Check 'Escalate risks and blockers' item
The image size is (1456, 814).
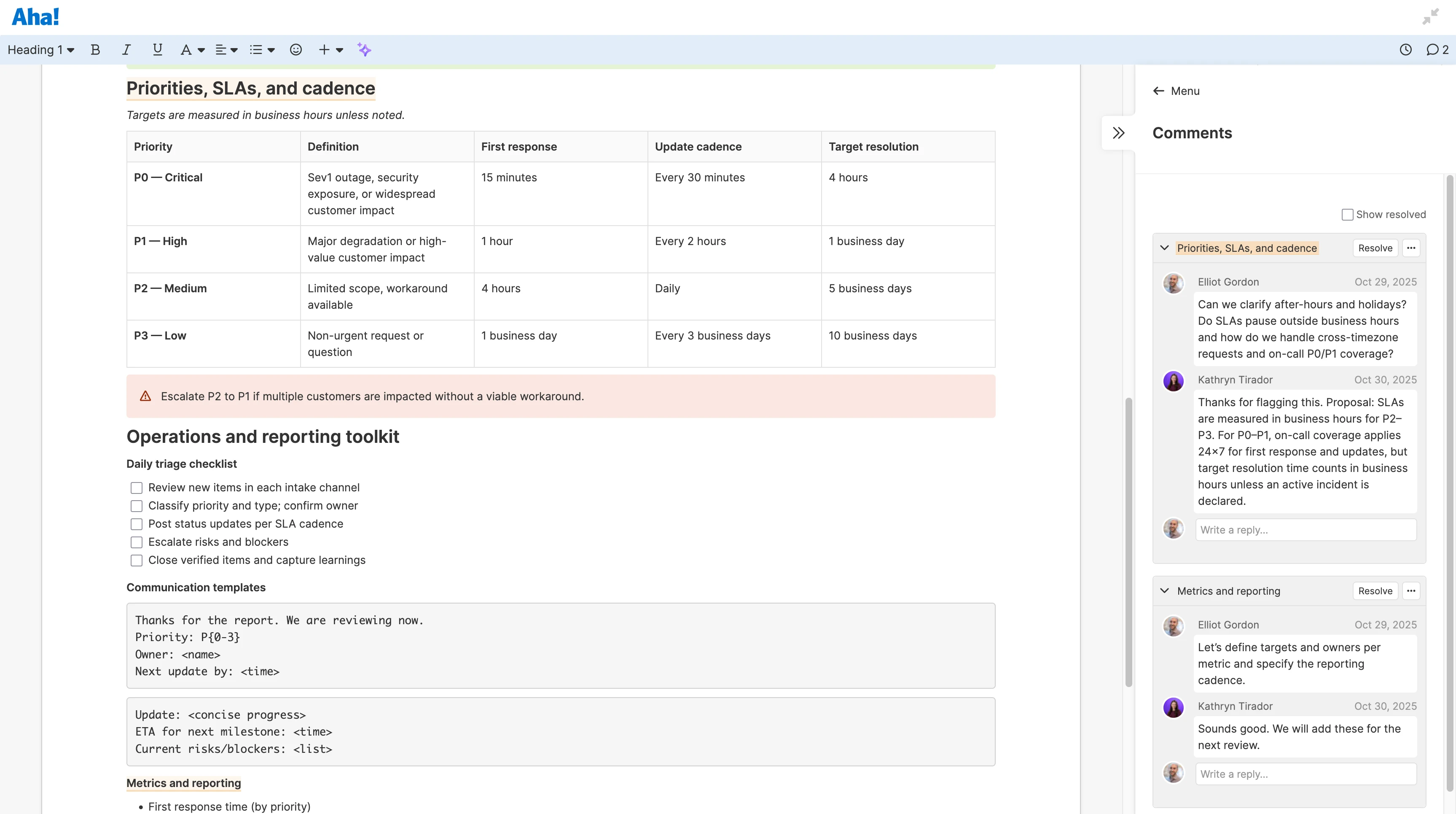(136, 542)
